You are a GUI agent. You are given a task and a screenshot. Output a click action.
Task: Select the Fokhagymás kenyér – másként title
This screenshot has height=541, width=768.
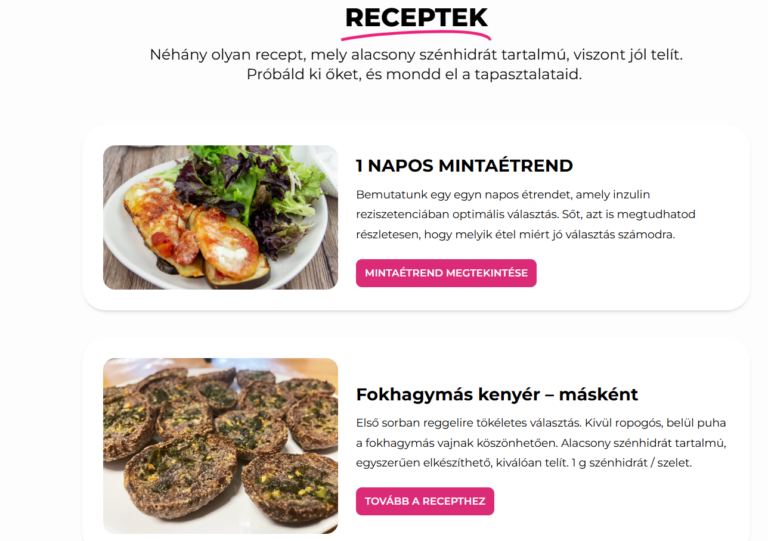[497, 394]
